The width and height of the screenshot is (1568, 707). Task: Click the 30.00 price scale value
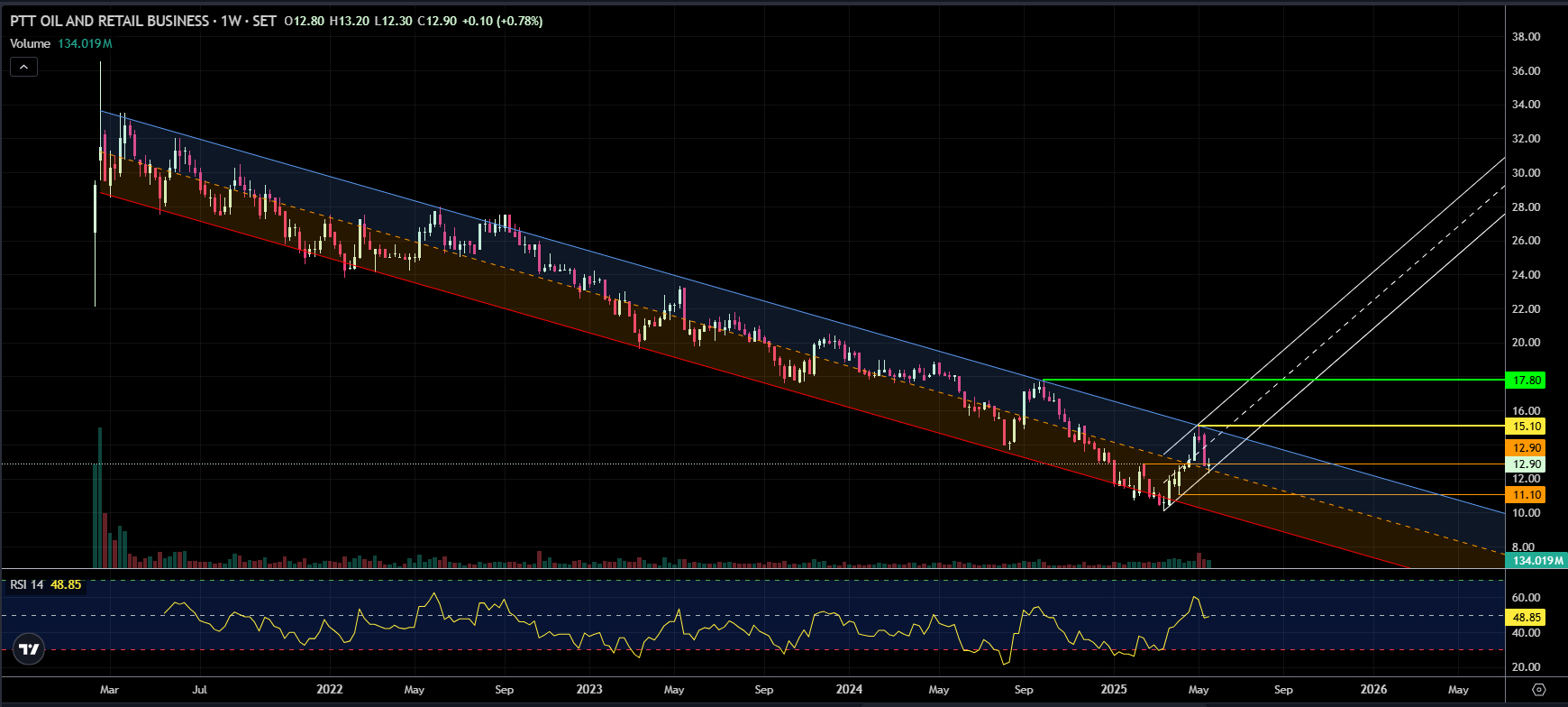1526,173
